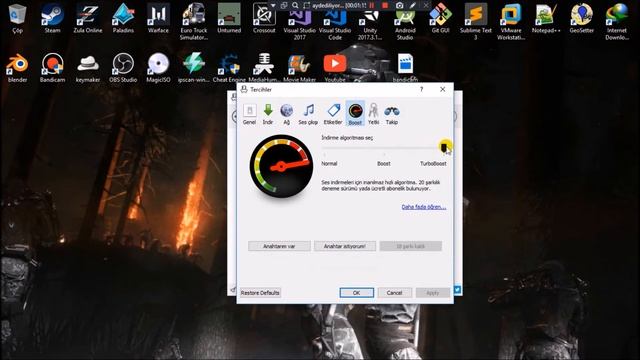
Task: Select the recorder pencil draw tool
Action: [x=413, y=5]
